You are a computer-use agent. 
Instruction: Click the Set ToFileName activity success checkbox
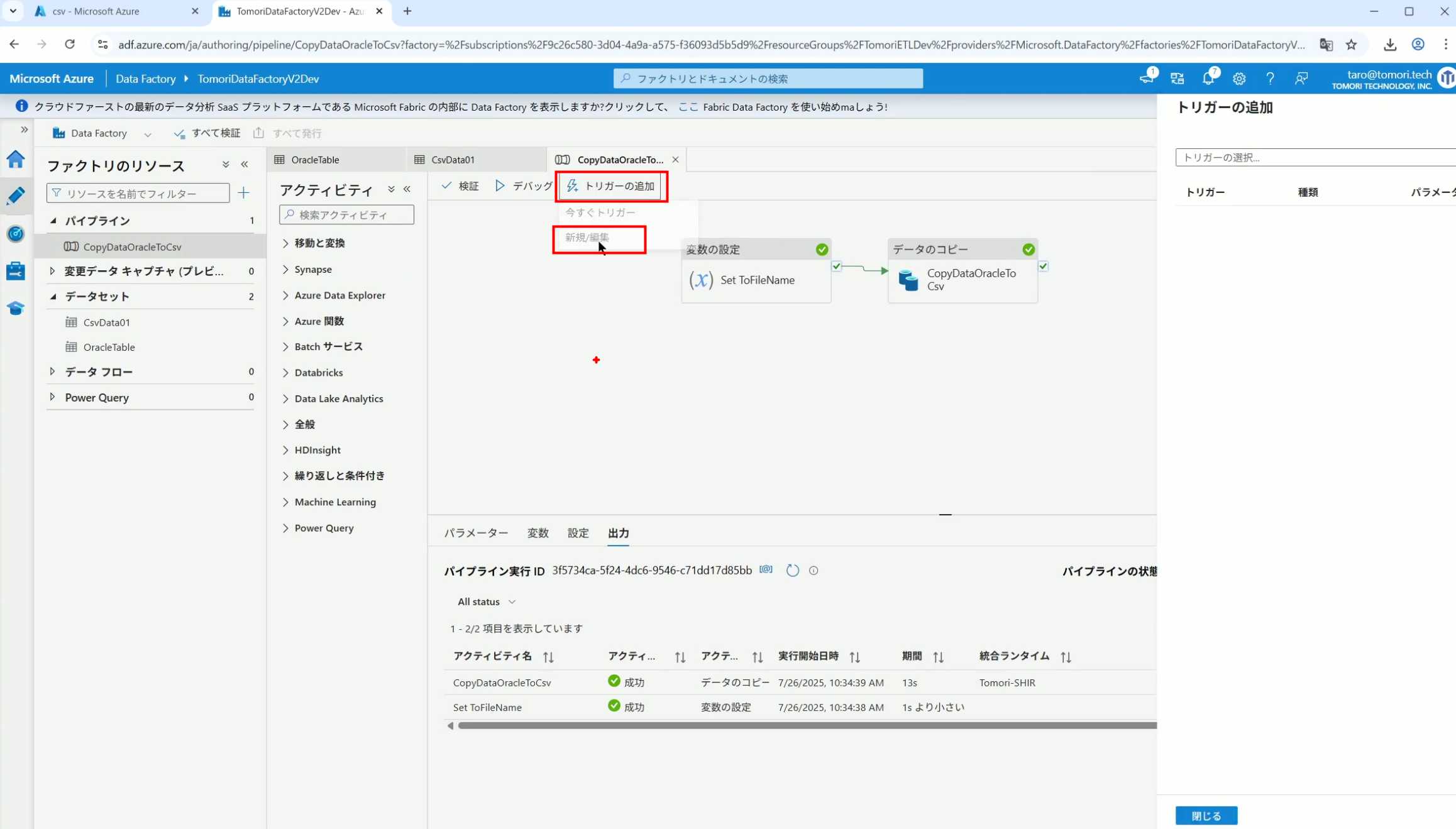coord(836,266)
